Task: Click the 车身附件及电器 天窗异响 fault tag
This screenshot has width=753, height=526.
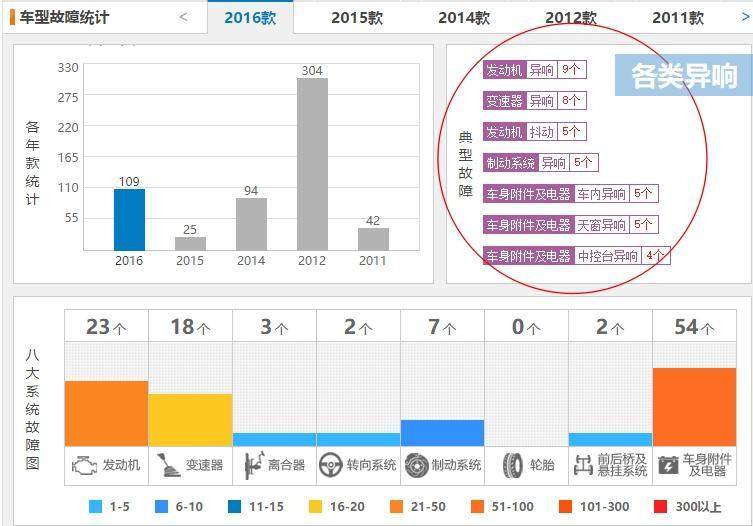Action: 569,225
